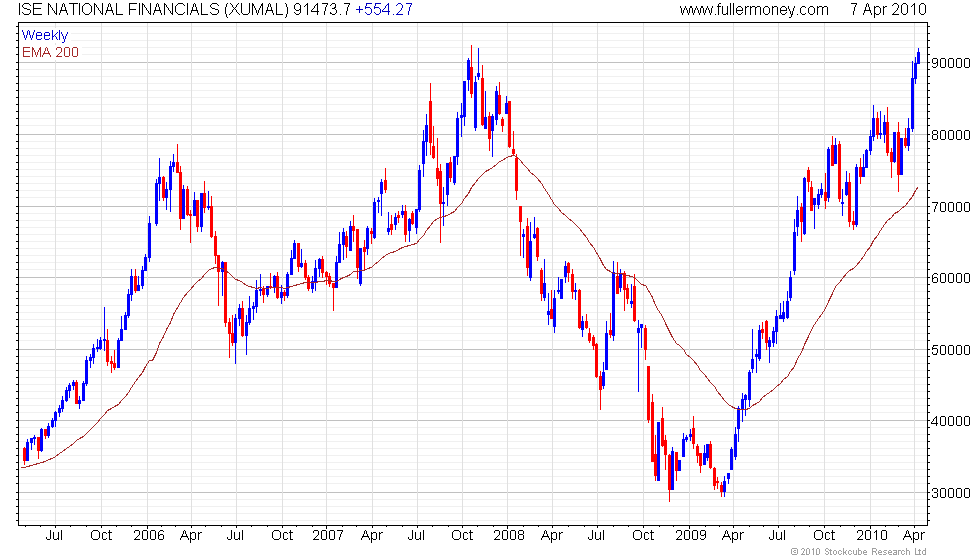Open the www.fullermoney.com link
This screenshot has width=980, height=560.
click(x=754, y=9)
